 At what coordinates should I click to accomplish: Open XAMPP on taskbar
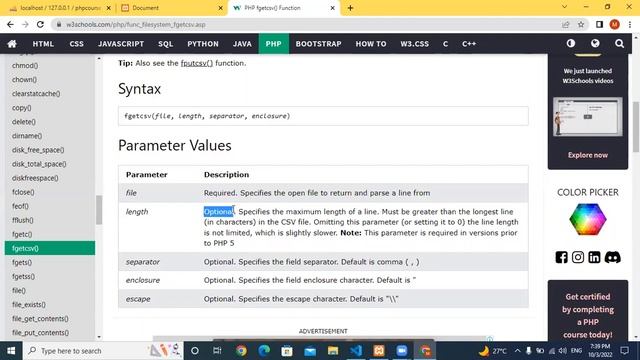click(x=379, y=351)
